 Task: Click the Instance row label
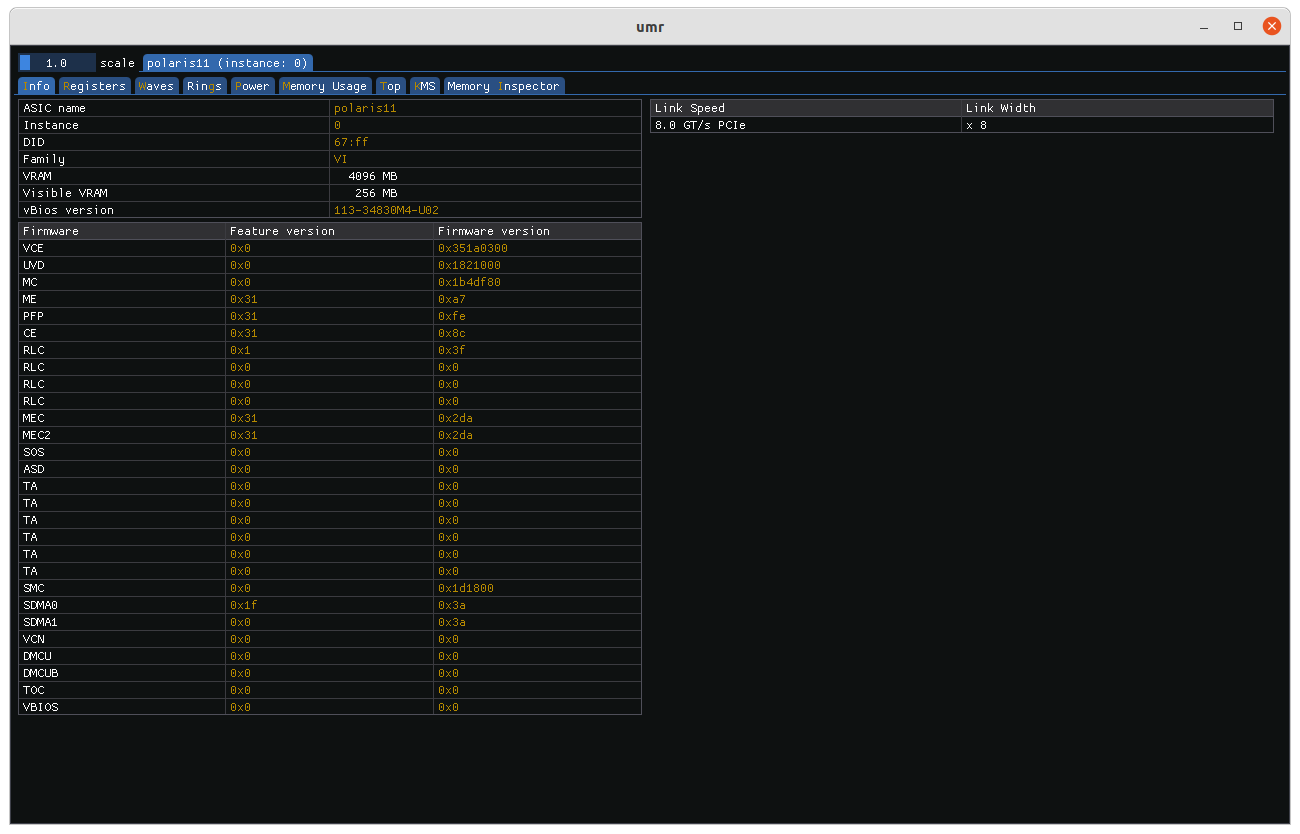pyautogui.click(x=51, y=125)
